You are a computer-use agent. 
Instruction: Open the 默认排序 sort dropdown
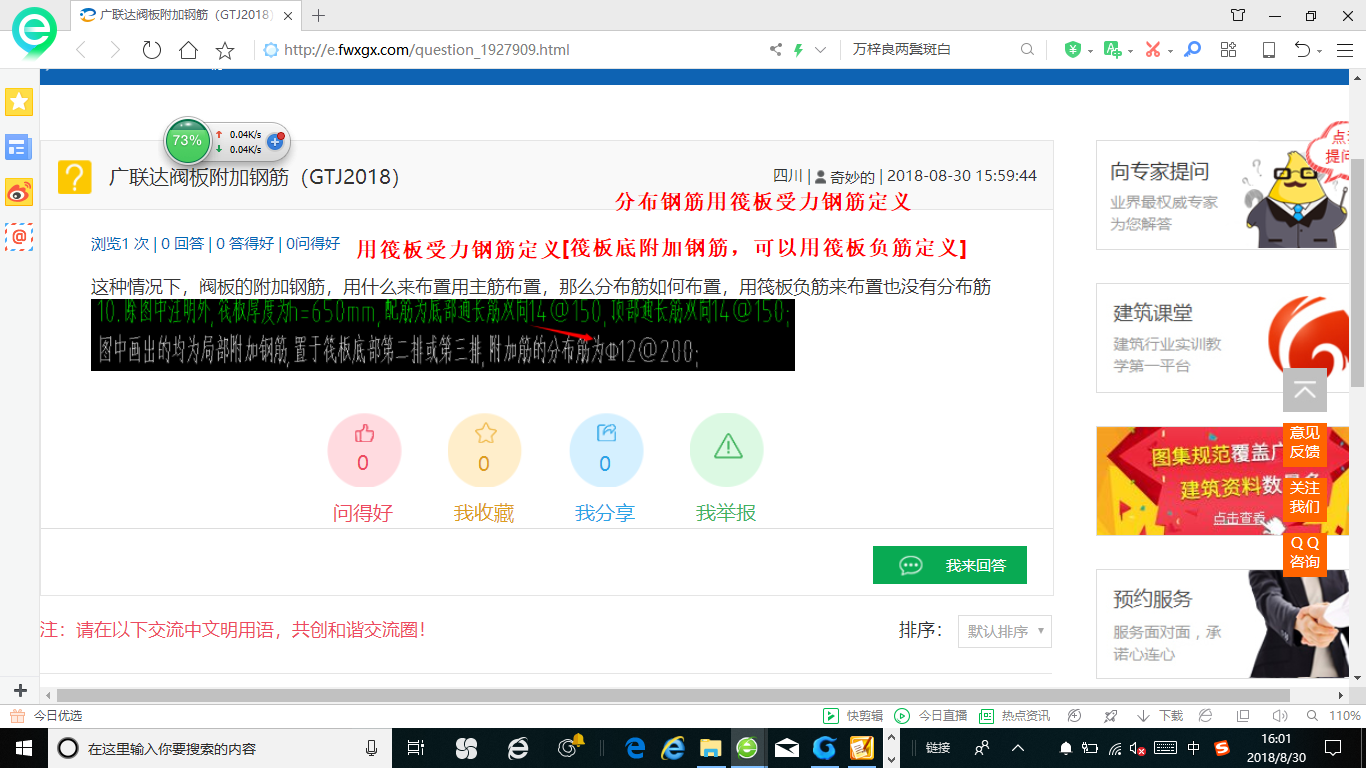[1005, 631]
